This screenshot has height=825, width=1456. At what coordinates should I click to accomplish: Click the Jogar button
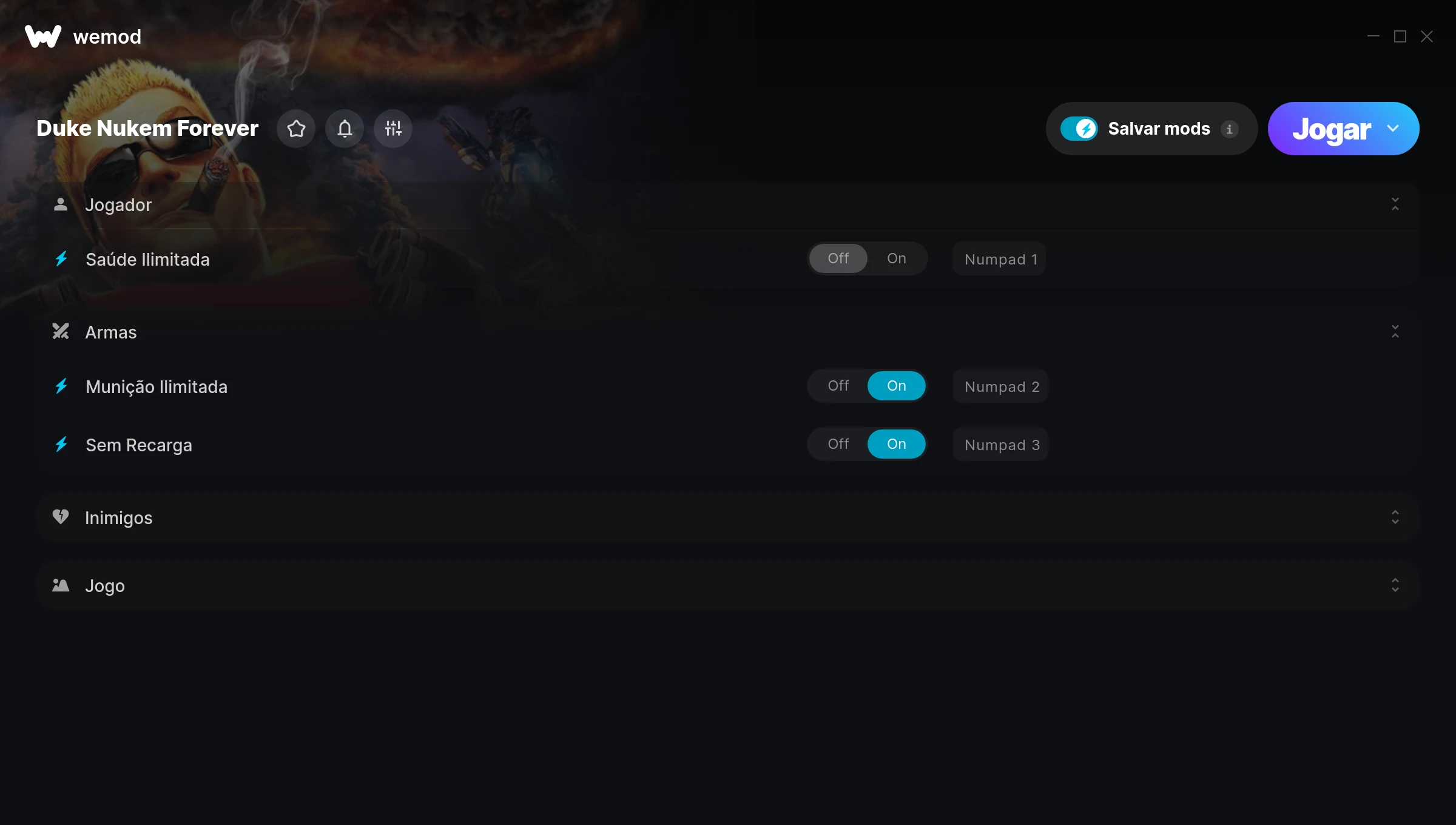pos(1331,129)
